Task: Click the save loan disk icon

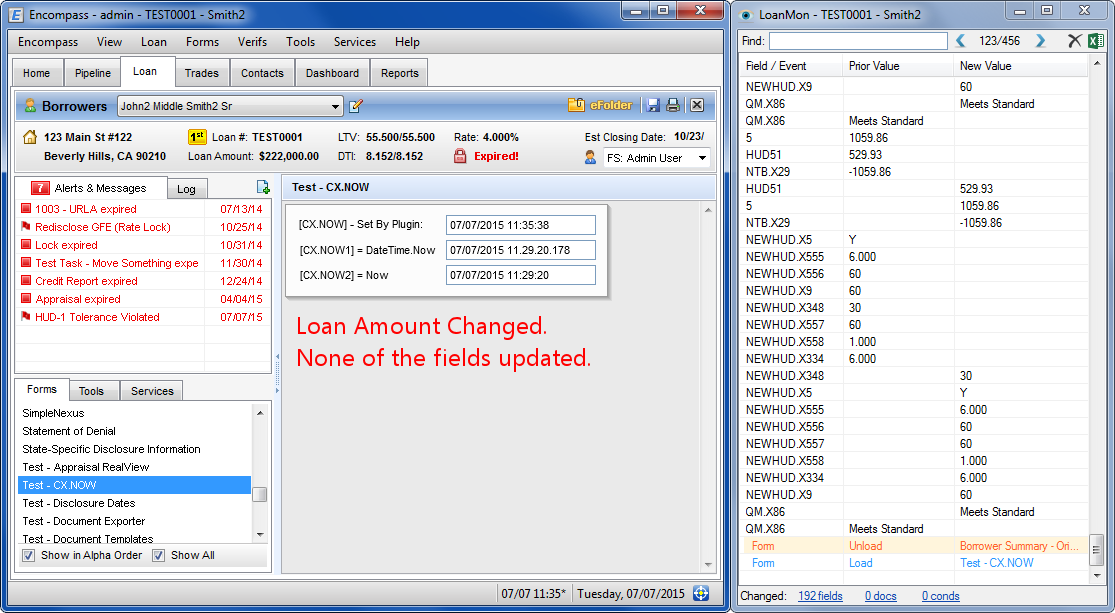Action: 653,105
